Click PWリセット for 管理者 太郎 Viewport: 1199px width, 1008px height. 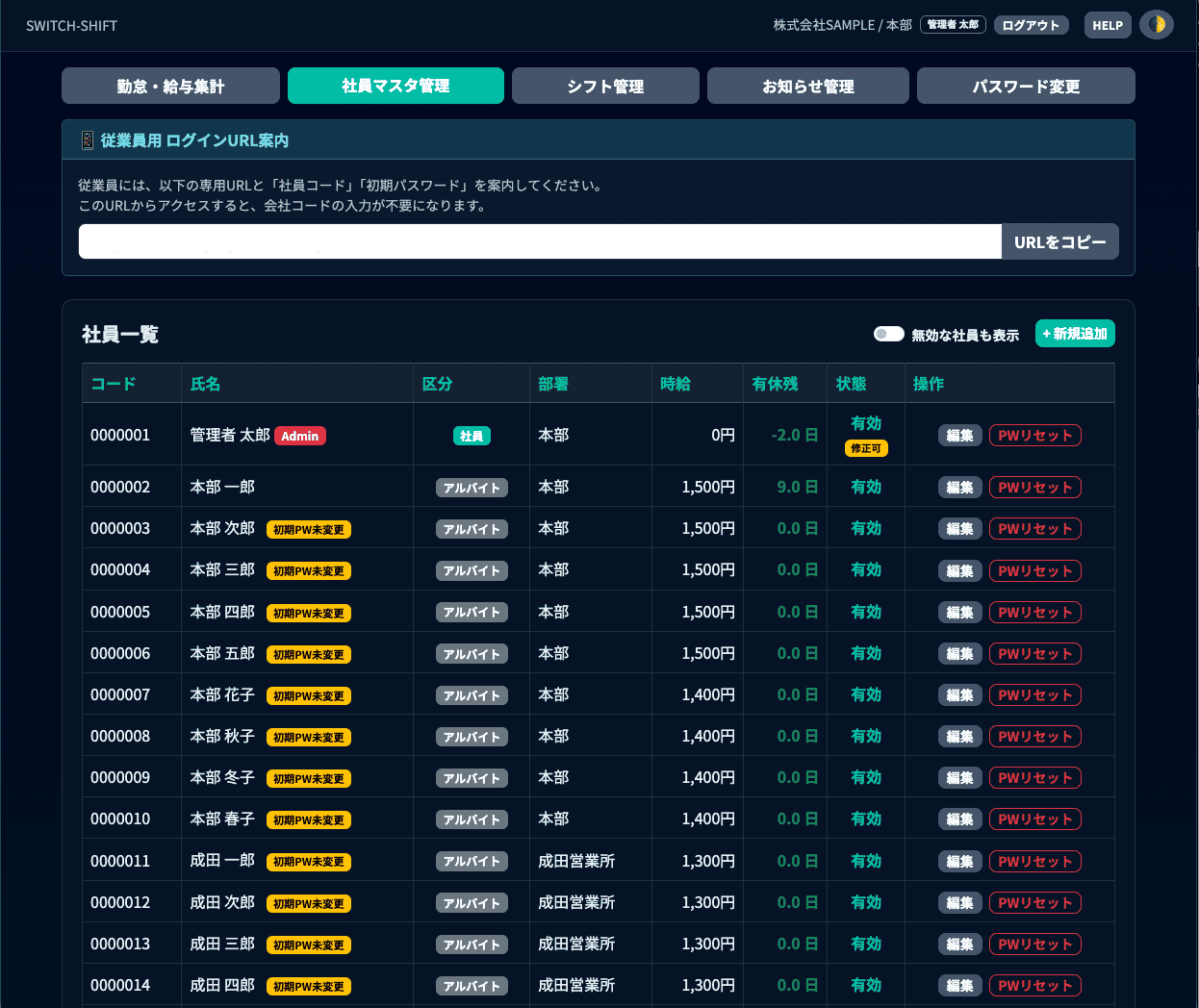(x=1034, y=435)
